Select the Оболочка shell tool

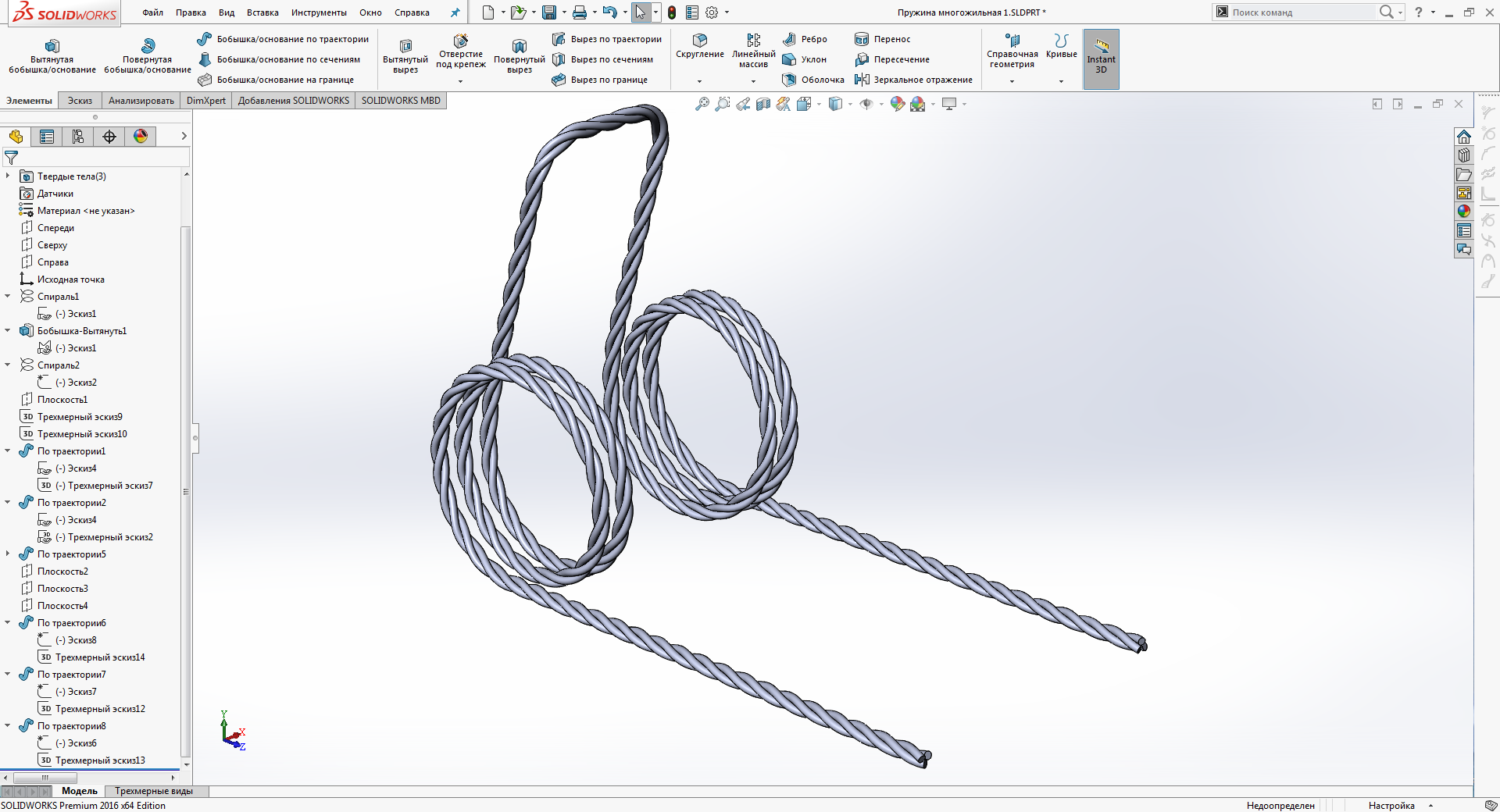coord(813,80)
